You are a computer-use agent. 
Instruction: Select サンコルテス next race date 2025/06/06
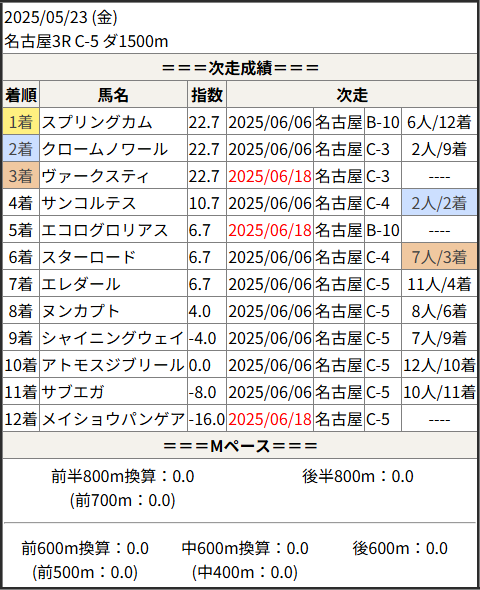coord(270,204)
